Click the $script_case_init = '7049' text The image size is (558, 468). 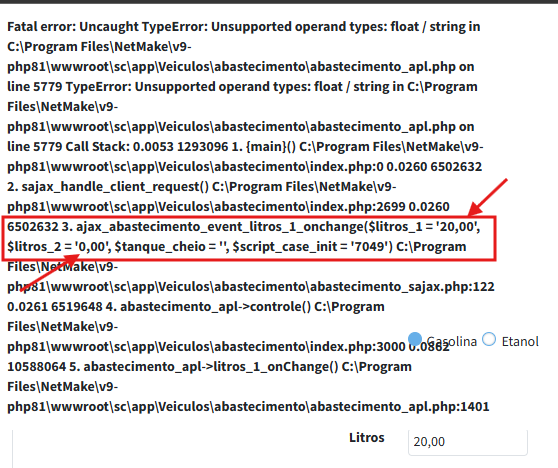[x=312, y=247]
